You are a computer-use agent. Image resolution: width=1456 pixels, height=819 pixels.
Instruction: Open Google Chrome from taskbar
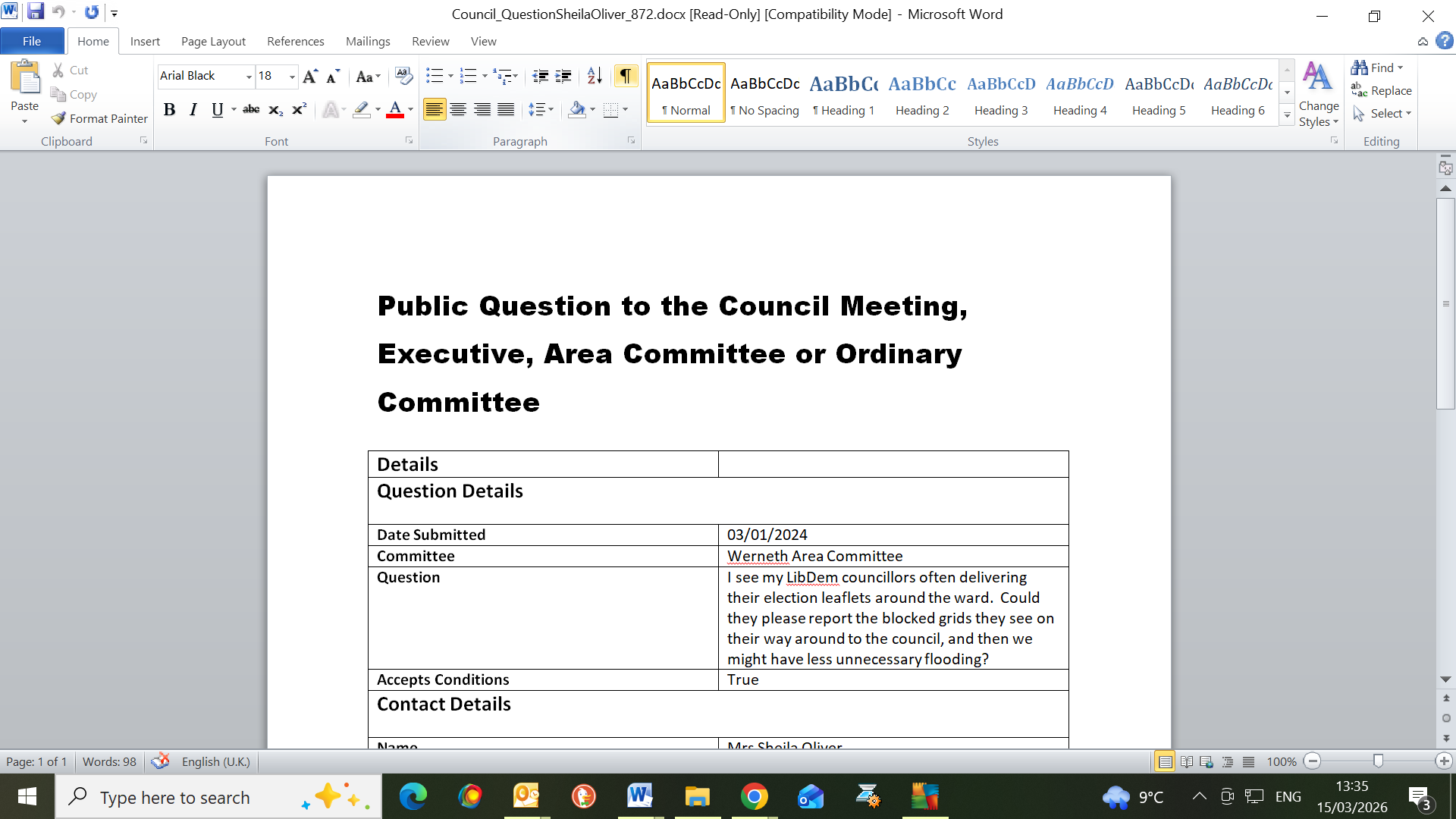tap(754, 797)
